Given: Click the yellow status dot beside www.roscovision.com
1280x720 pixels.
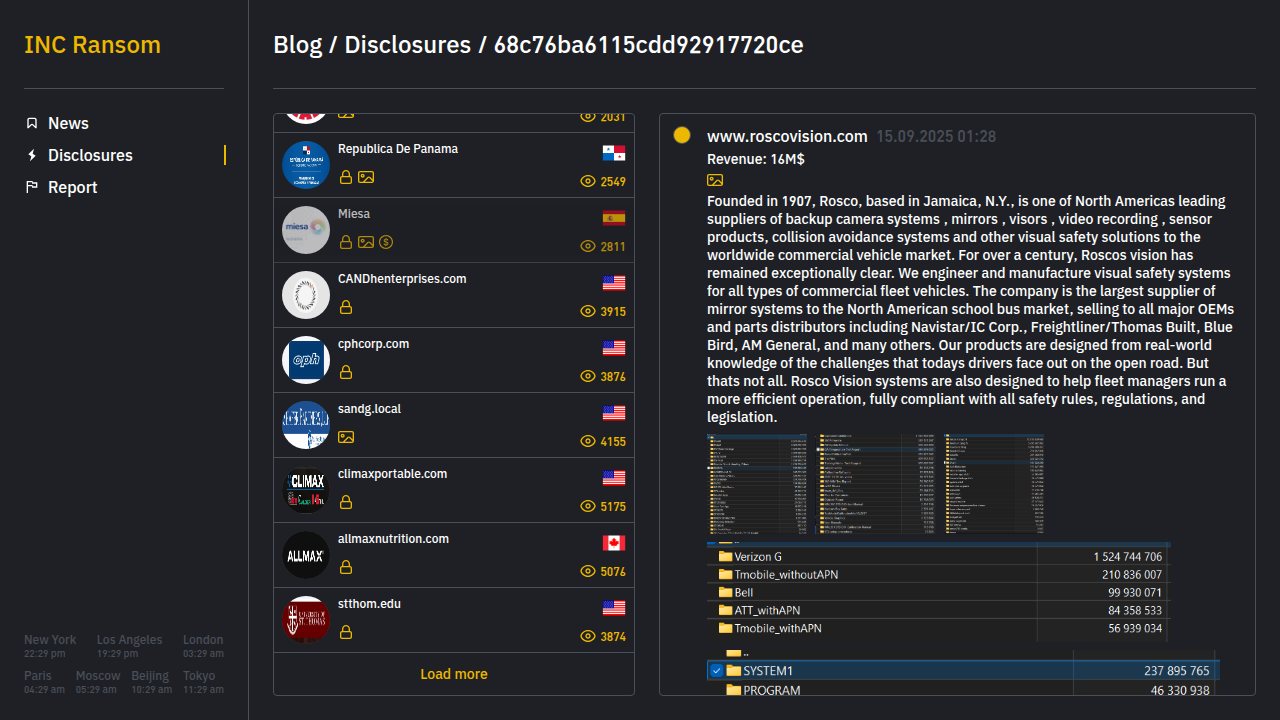Looking at the screenshot, I should point(682,135).
